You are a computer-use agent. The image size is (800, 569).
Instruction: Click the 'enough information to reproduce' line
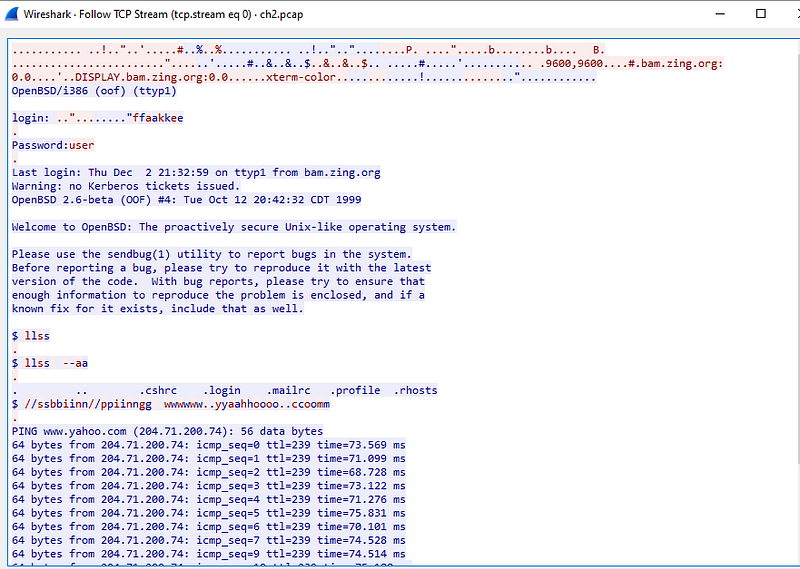click(x=218, y=295)
